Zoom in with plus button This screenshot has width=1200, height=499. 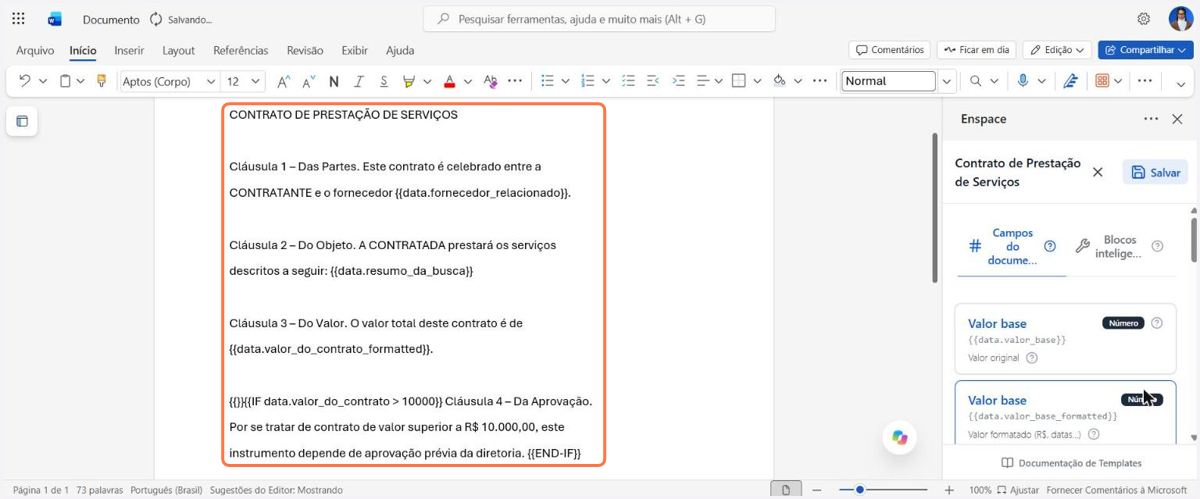point(948,490)
